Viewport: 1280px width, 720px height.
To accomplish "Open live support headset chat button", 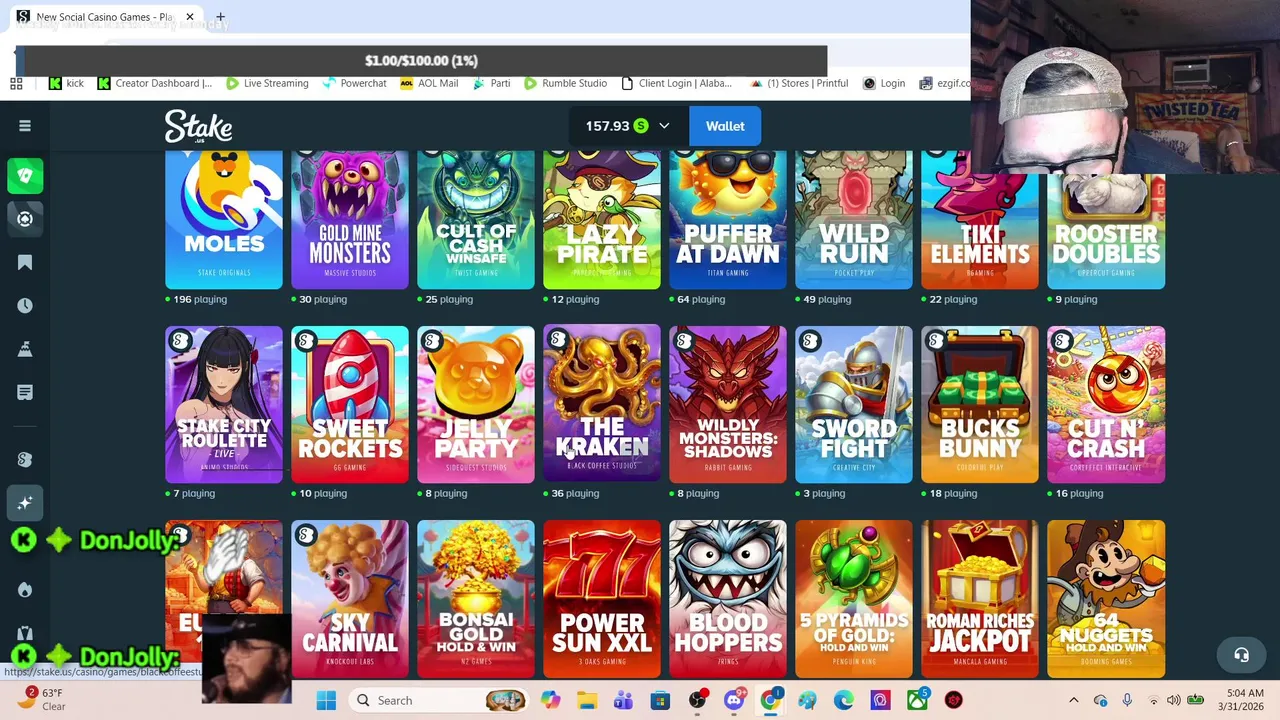I will pyautogui.click(x=1241, y=656).
